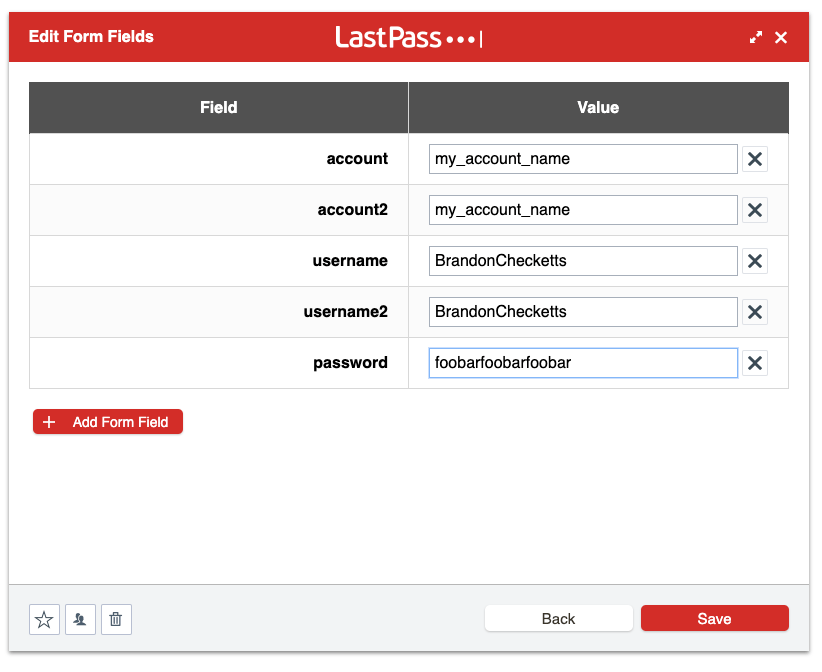The height and width of the screenshot is (672, 822).
Task: Delete this entry via trash icon
Action: (x=116, y=618)
